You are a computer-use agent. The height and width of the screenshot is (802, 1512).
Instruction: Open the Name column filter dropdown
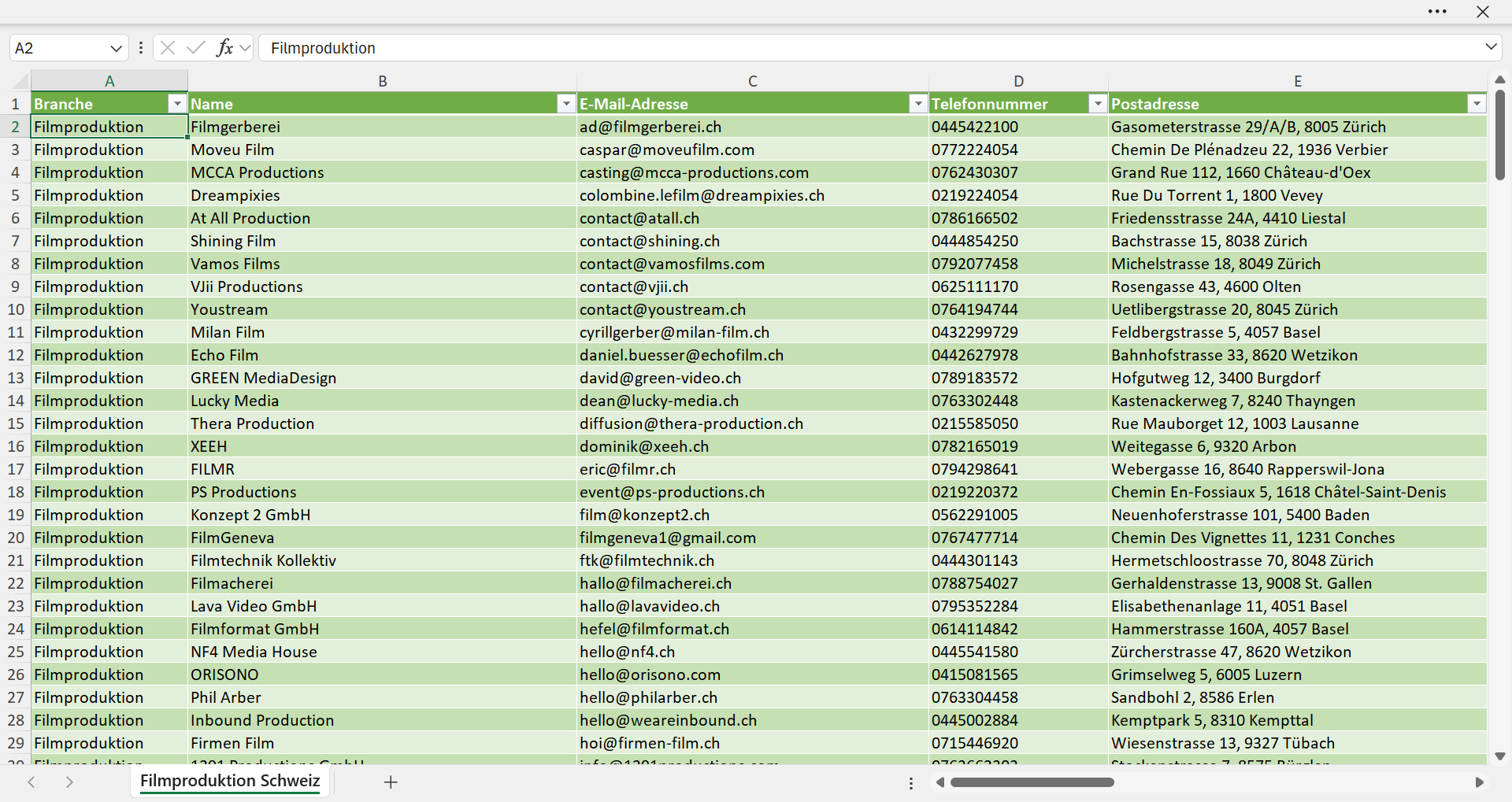pyautogui.click(x=566, y=104)
